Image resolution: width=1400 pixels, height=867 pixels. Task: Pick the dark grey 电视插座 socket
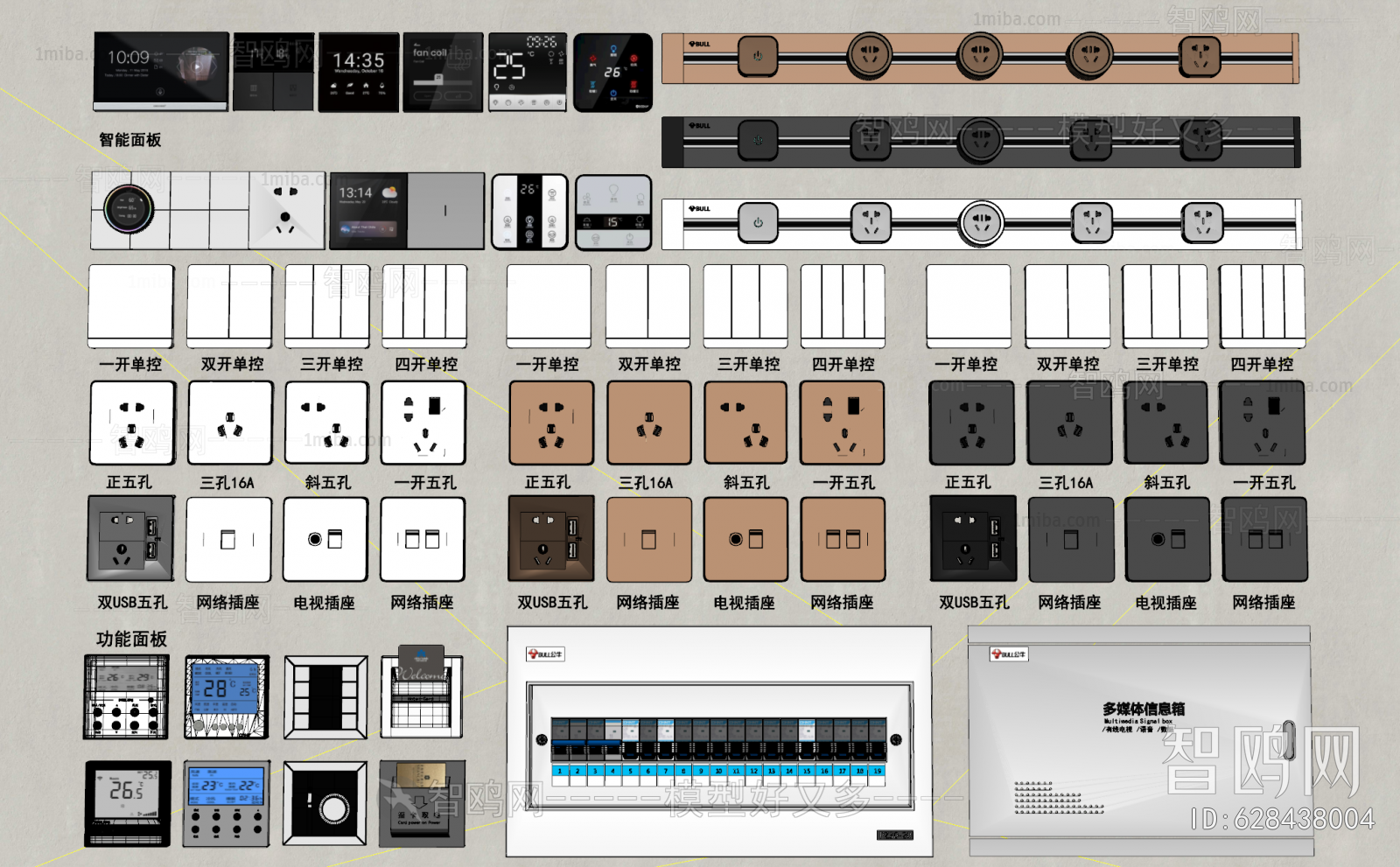tap(1168, 540)
